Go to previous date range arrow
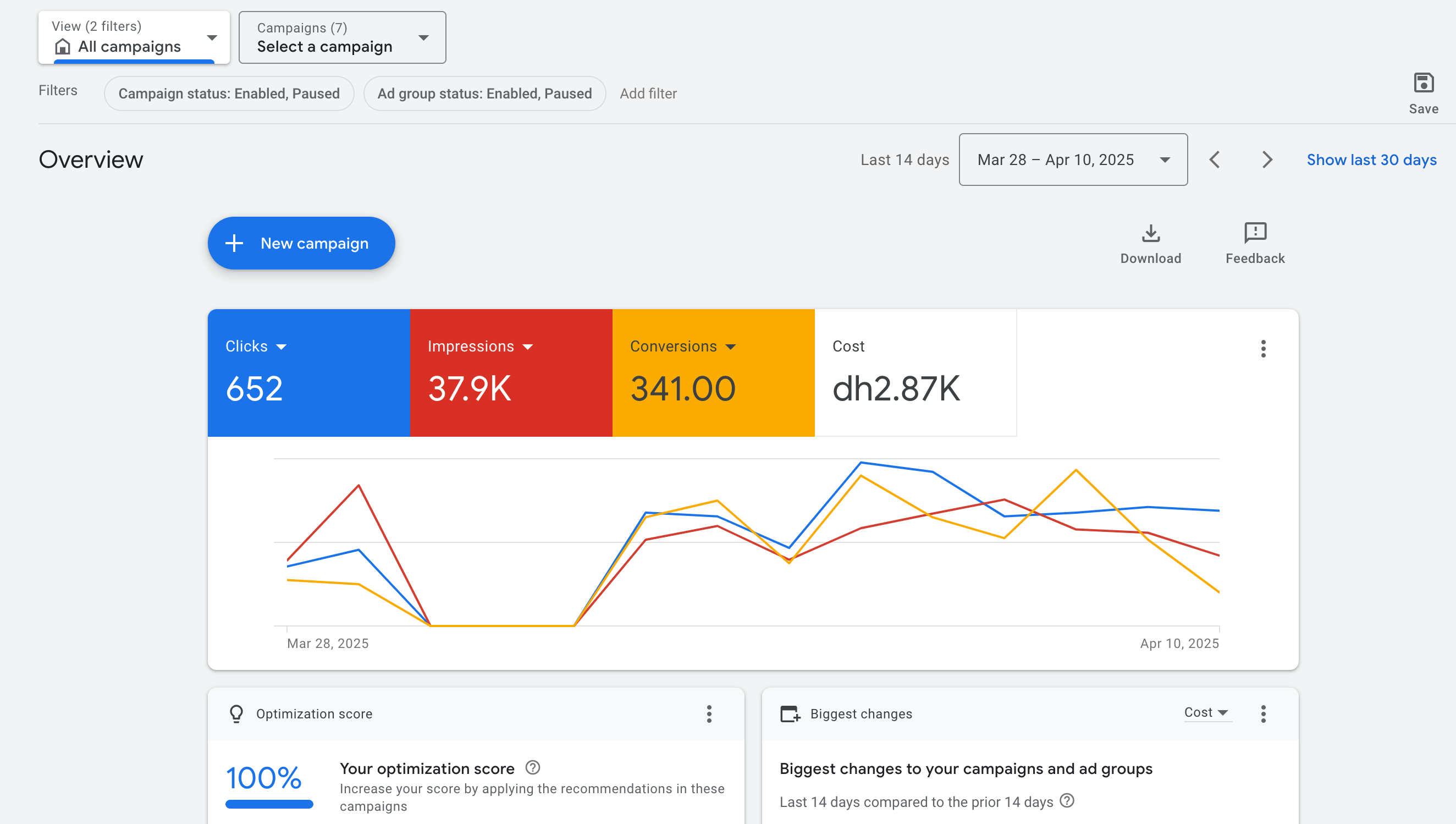1456x824 pixels. [1214, 160]
